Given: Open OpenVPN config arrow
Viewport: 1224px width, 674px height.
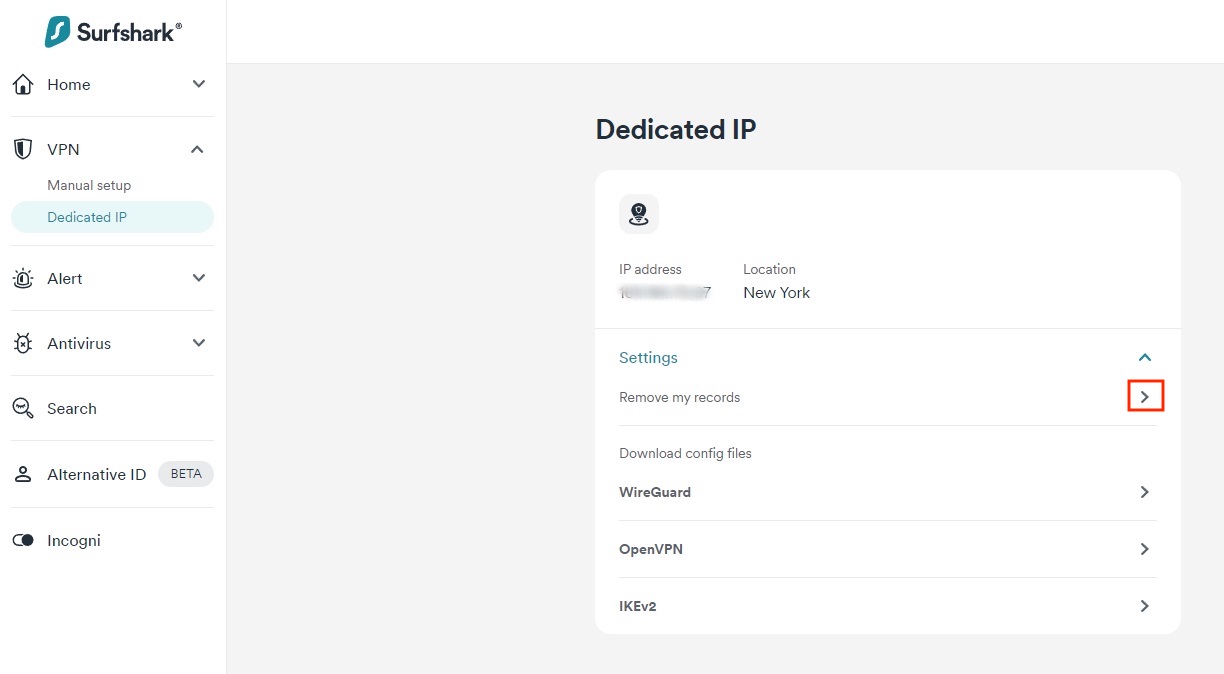Looking at the screenshot, I should (1145, 549).
